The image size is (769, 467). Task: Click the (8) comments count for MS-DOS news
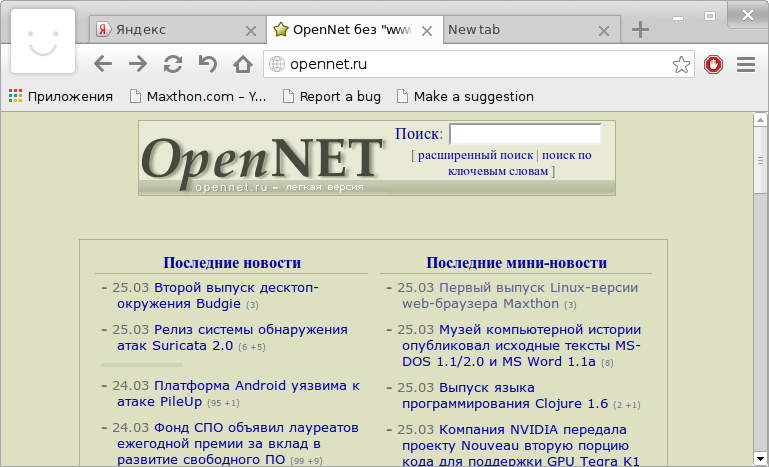click(x=607, y=363)
